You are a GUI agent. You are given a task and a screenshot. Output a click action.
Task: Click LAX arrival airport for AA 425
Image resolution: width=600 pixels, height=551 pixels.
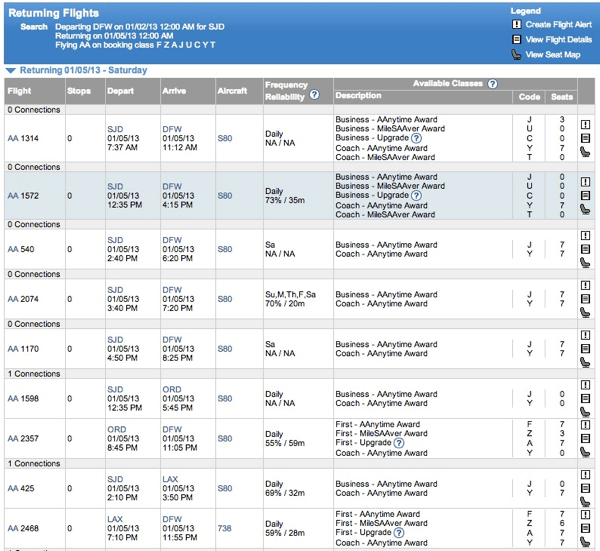(170, 479)
